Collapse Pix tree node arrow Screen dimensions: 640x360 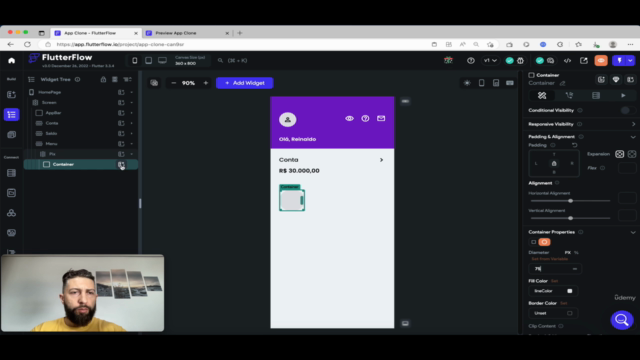[131, 154]
